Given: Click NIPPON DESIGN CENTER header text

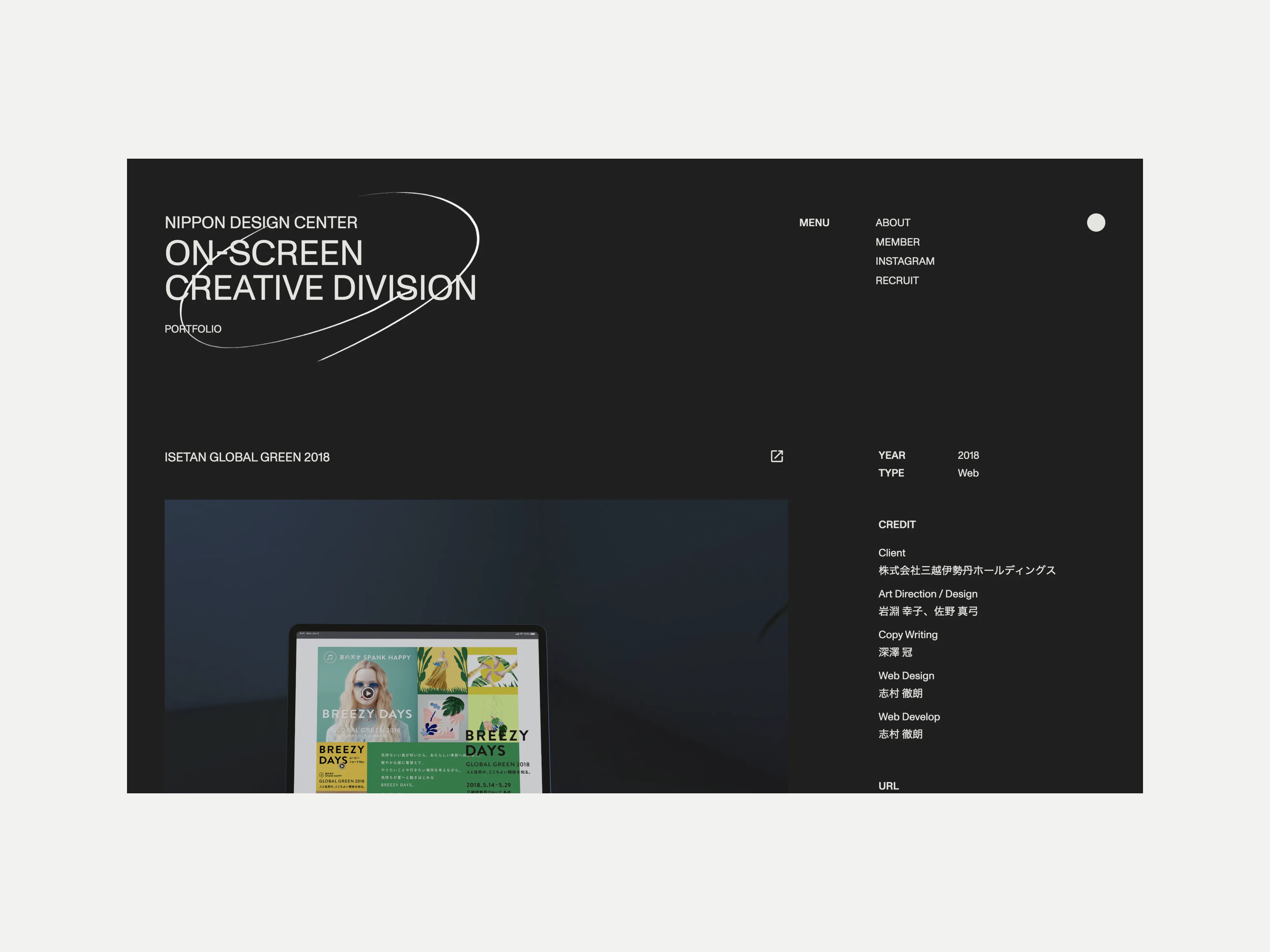Looking at the screenshot, I should point(261,223).
